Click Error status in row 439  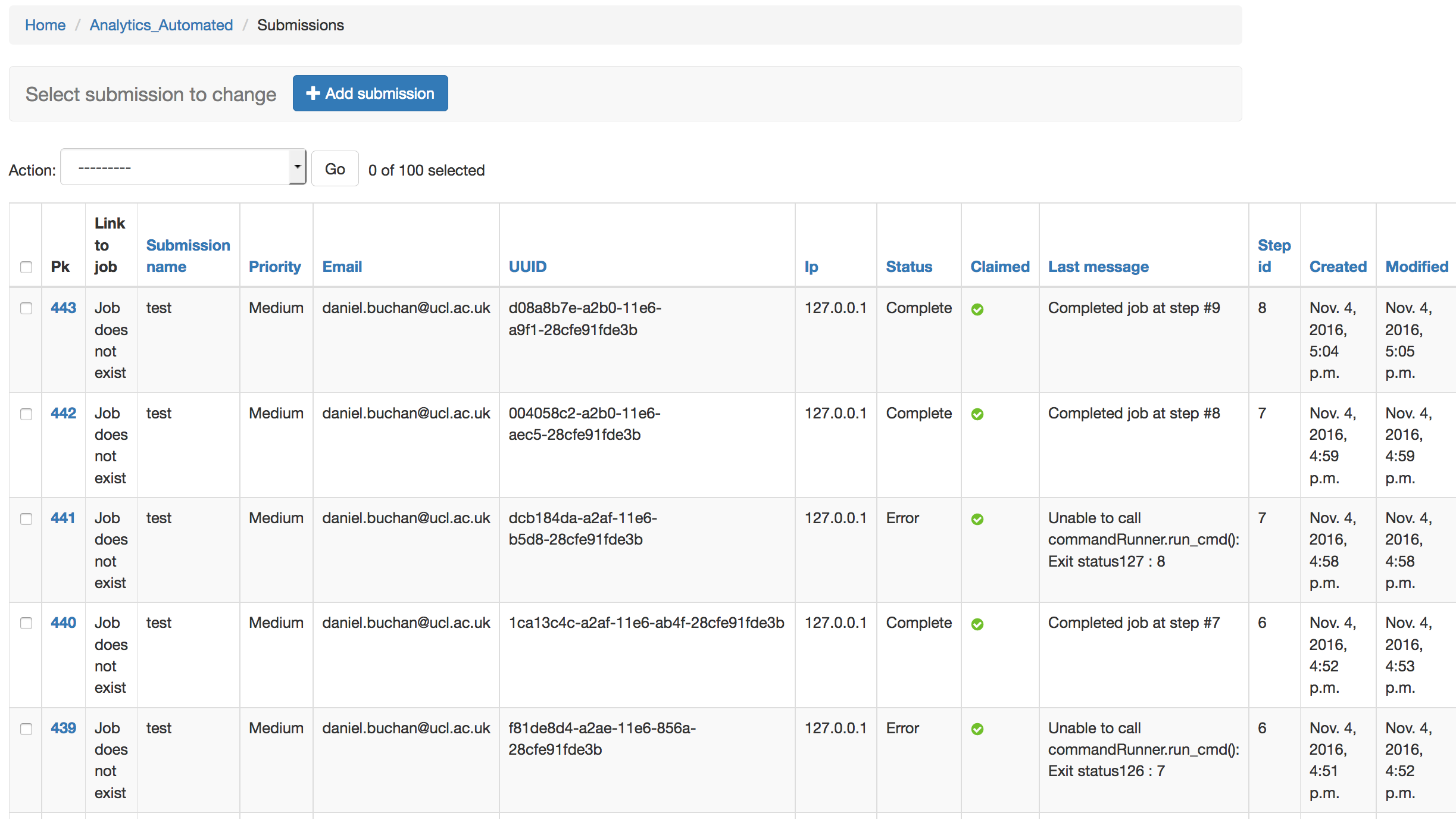coord(902,728)
